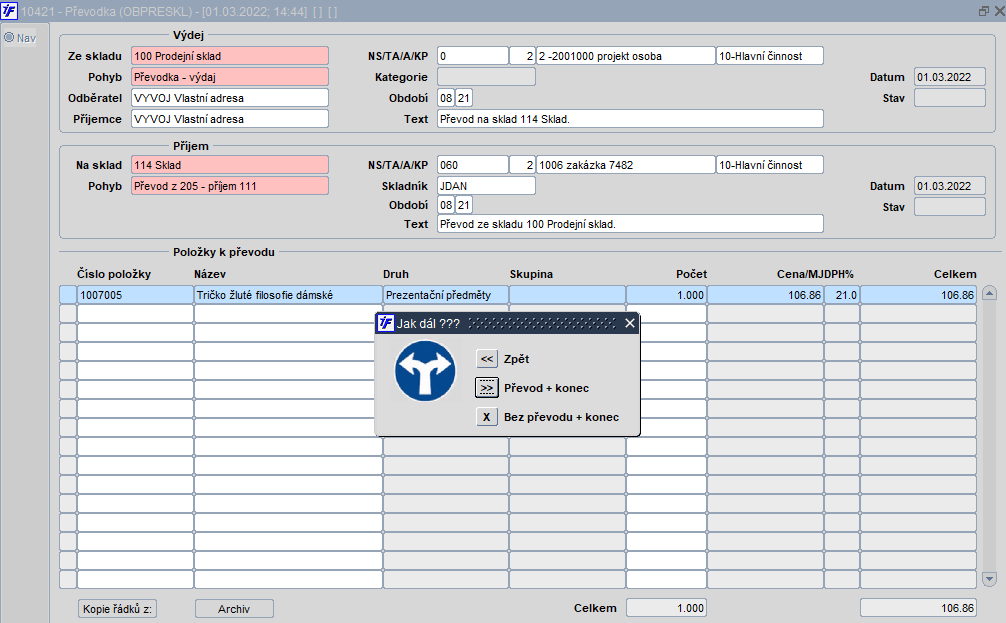
Task: Click the total Počet summary field 1.000
Action: tap(666, 608)
